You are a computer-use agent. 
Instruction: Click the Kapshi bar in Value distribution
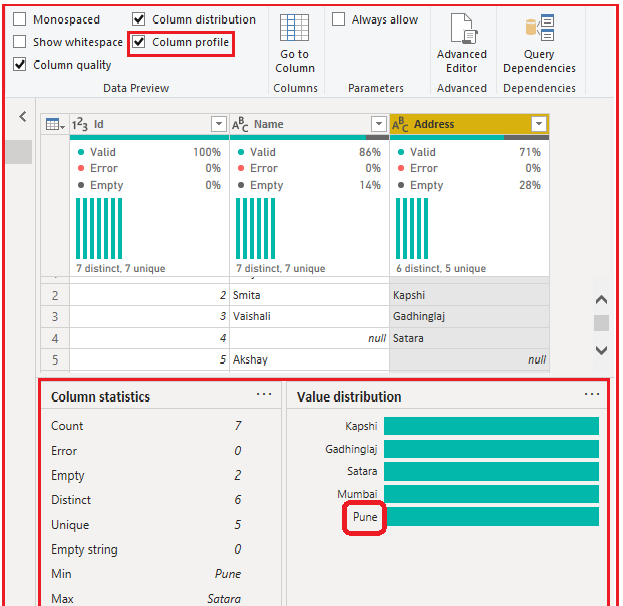point(491,426)
